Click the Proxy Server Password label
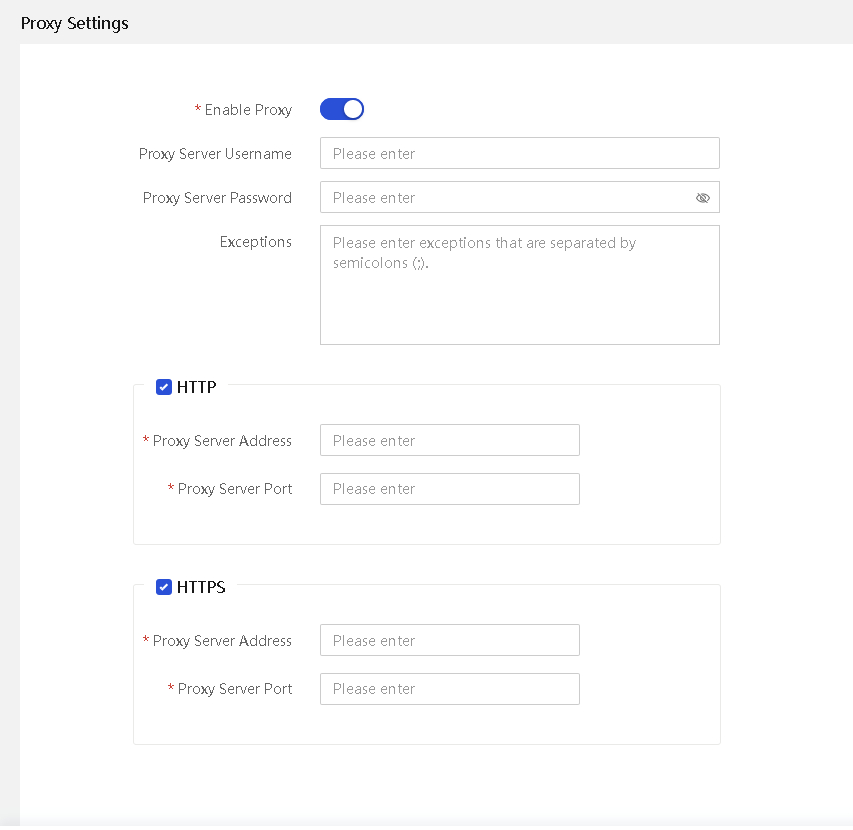The width and height of the screenshot is (853, 830). coord(217,198)
